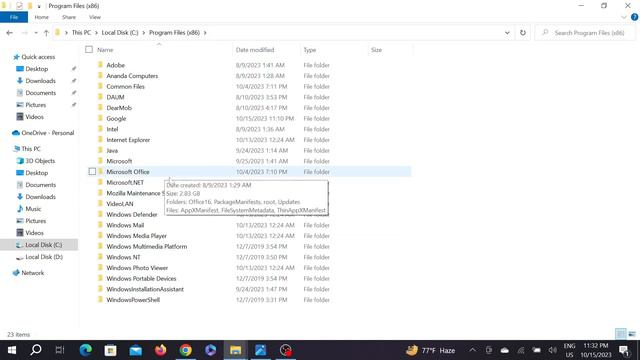Go up one folder level arrow
This screenshot has height=360, width=640.
(x=46, y=33)
